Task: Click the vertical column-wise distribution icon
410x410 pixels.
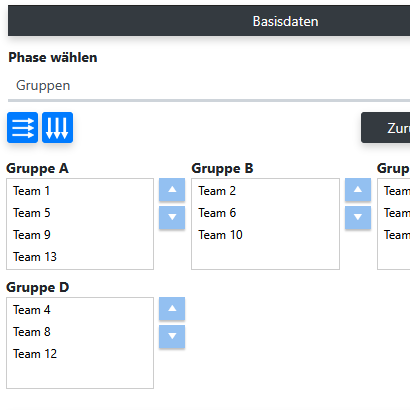Action: (57, 127)
